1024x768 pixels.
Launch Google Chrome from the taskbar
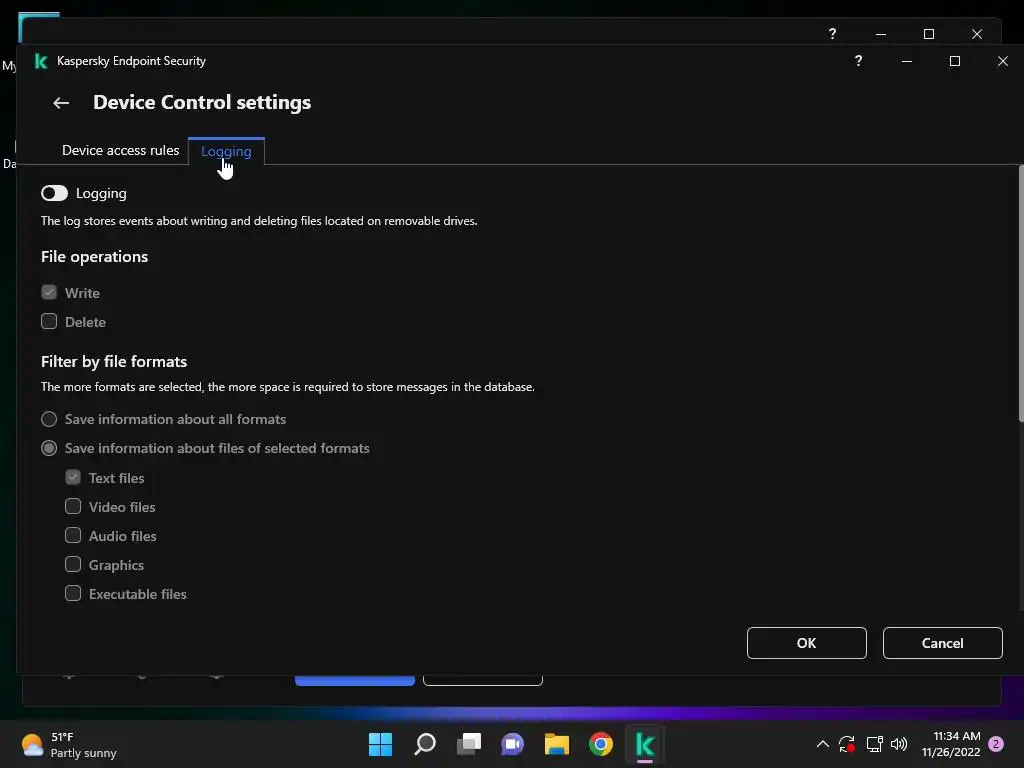pyautogui.click(x=601, y=744)
